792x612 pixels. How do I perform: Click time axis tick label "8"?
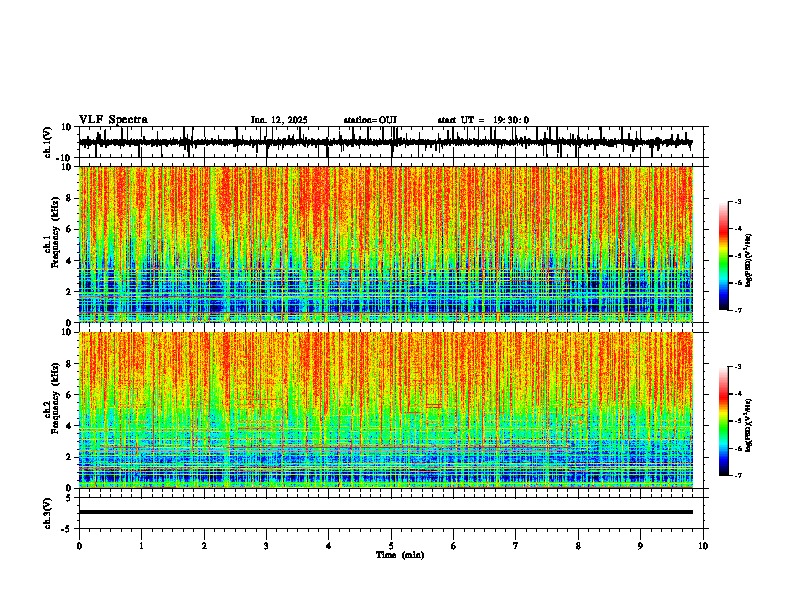point(578,546)
